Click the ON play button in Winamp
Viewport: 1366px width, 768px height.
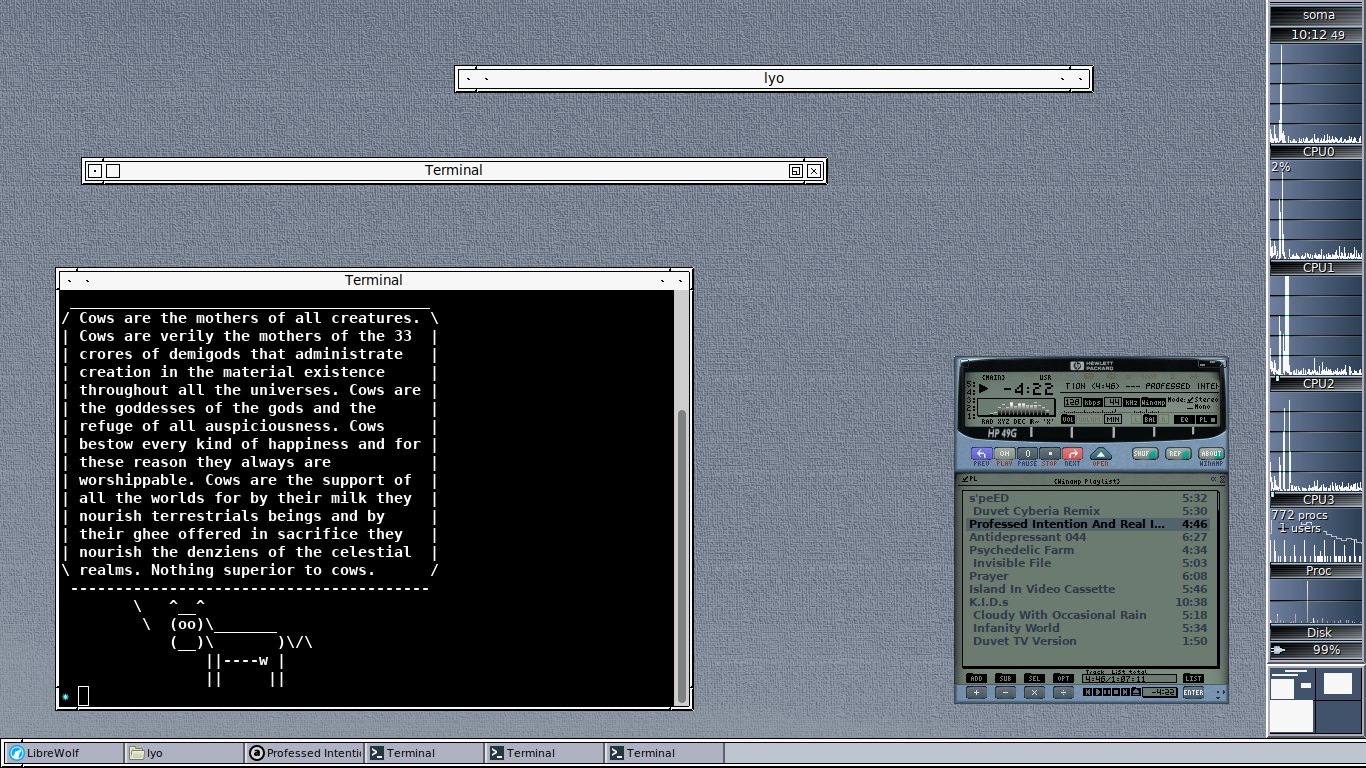(1005, 454)
